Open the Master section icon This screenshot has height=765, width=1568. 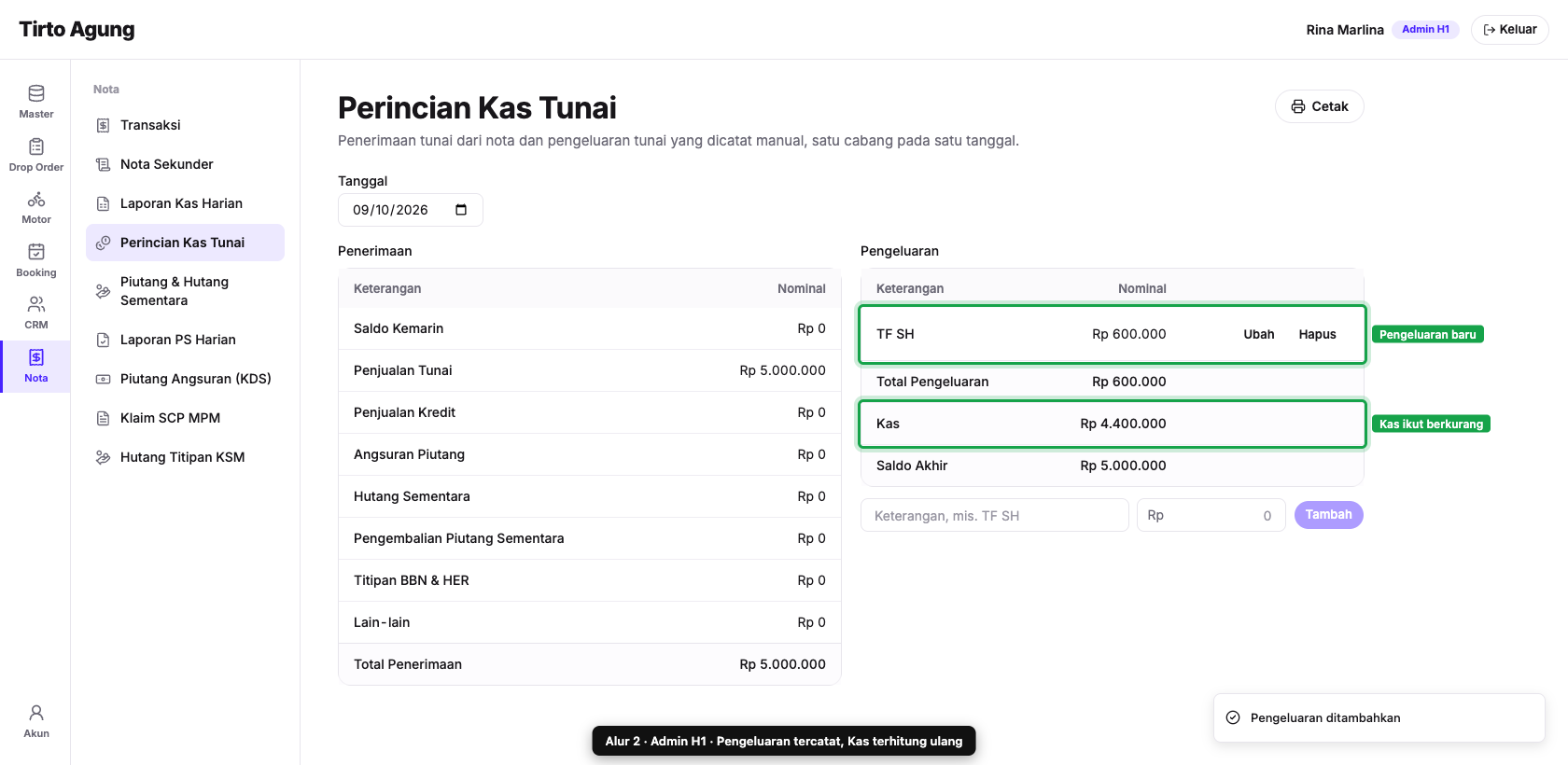tap(36, 93)
